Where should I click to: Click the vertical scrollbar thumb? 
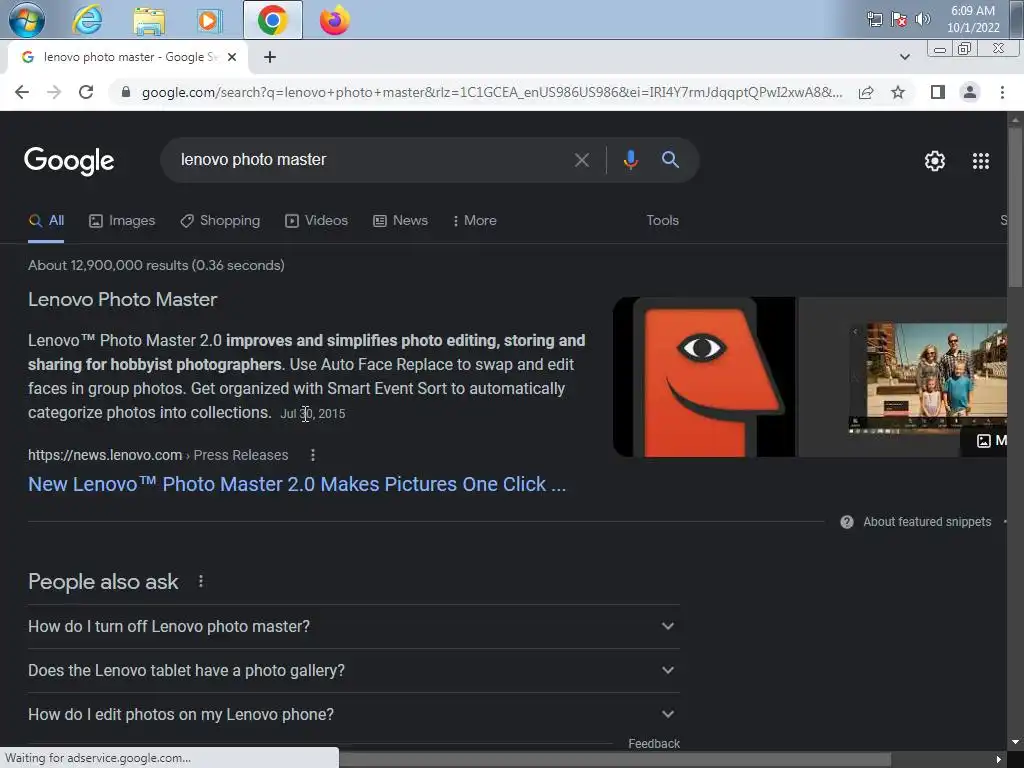(x=1015, y=206)
